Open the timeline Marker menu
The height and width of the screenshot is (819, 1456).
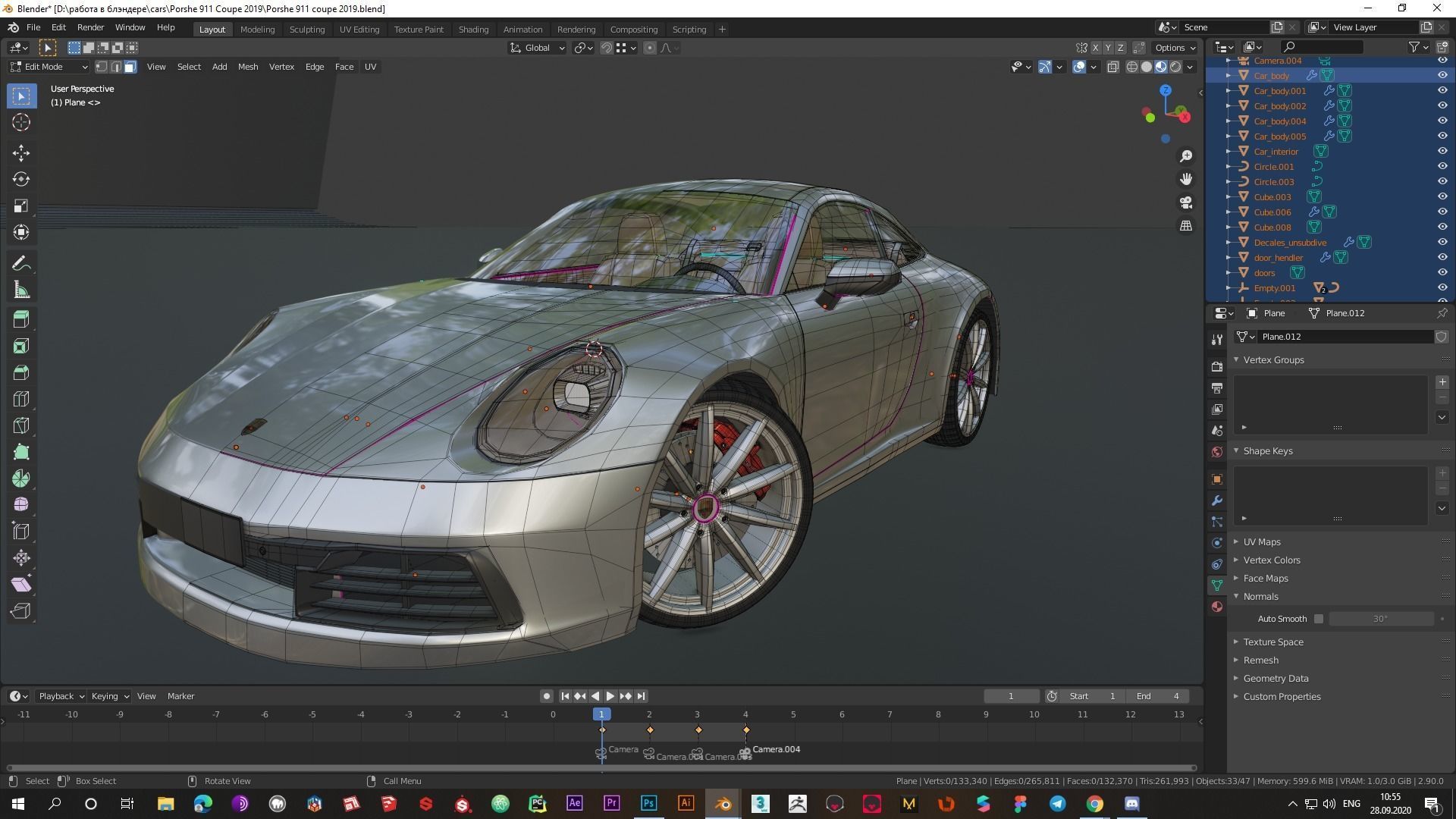(180, 696)
